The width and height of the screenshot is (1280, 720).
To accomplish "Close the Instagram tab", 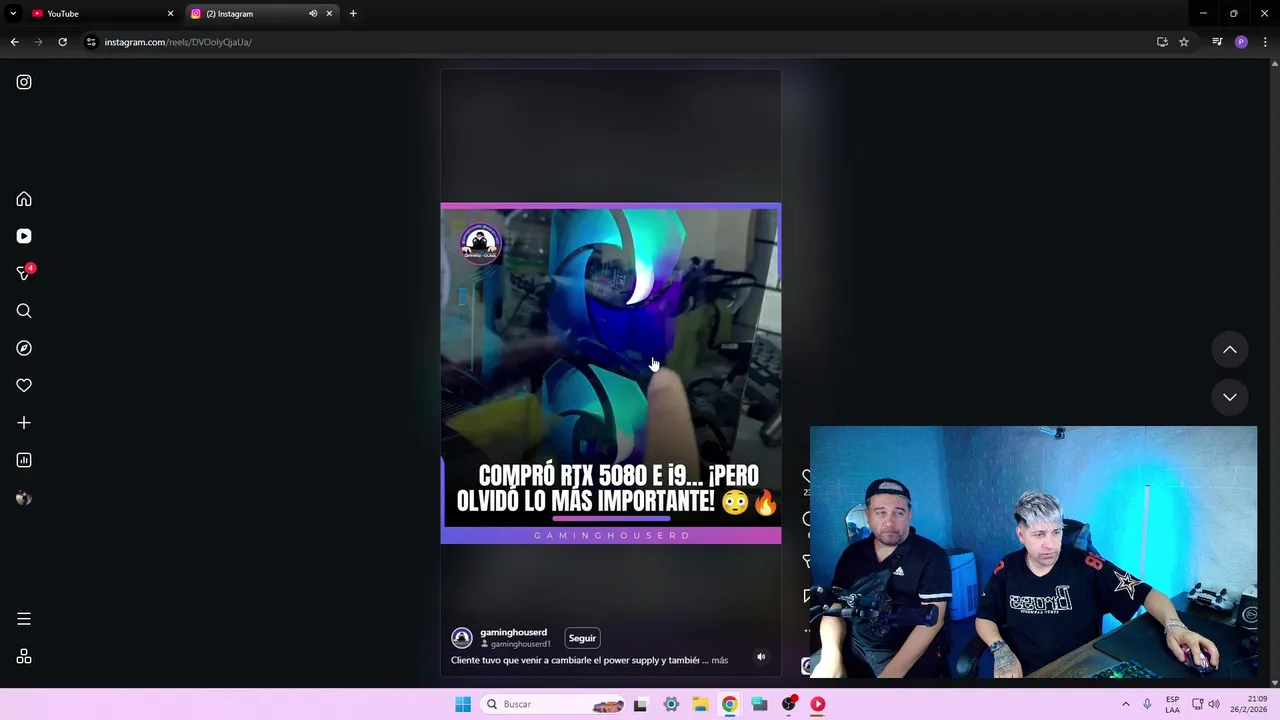I will [x=329, y=14].
